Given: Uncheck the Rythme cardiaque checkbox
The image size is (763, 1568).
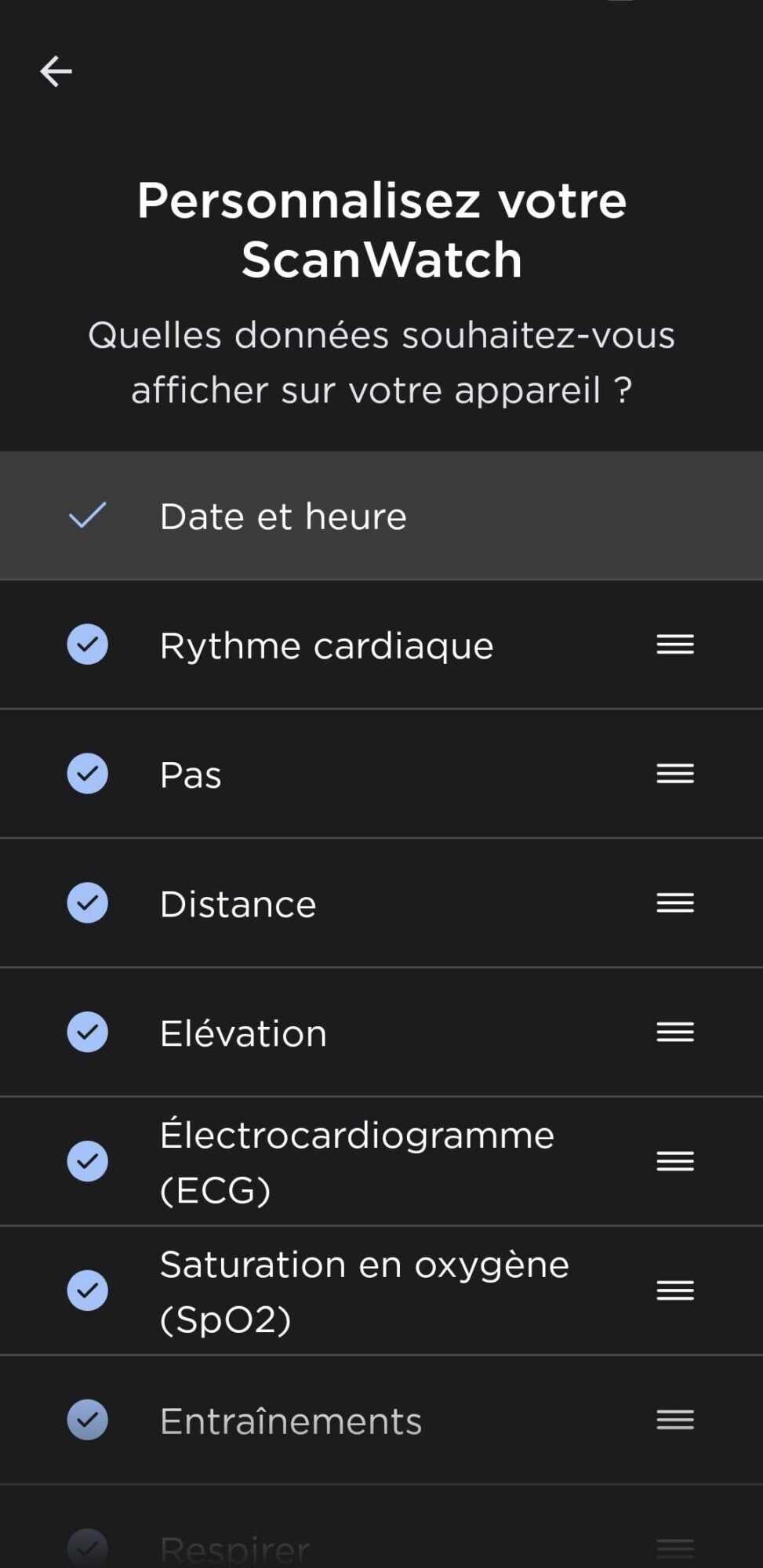Looking at the screenshot, I should [88, 644].
